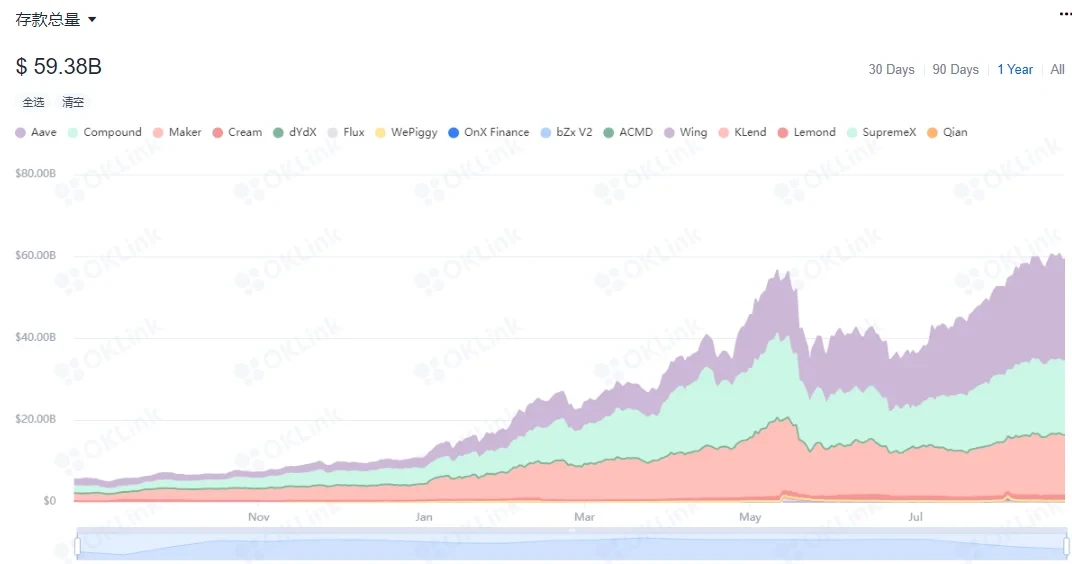Select the 1 Year range
This screenshot has width=1072, height=564.
pyautogui.click(x=1015, y=69)
